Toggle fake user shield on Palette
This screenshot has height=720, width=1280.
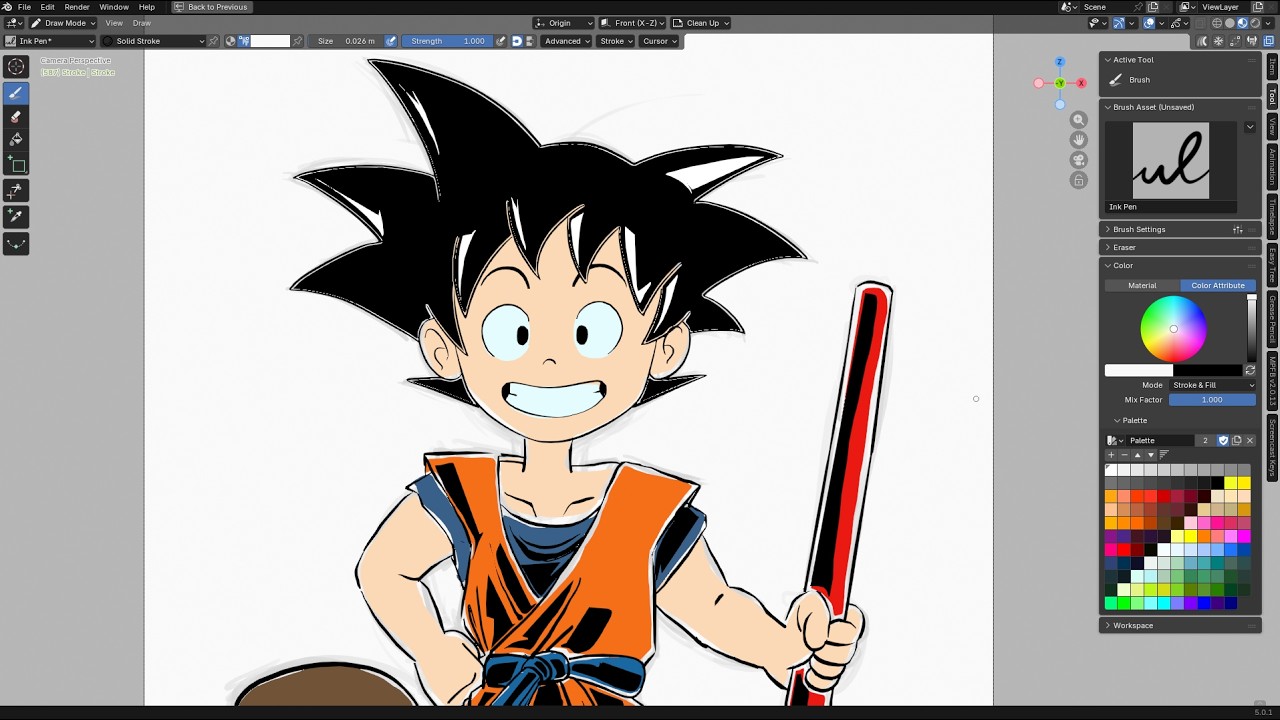(1223, 440)
